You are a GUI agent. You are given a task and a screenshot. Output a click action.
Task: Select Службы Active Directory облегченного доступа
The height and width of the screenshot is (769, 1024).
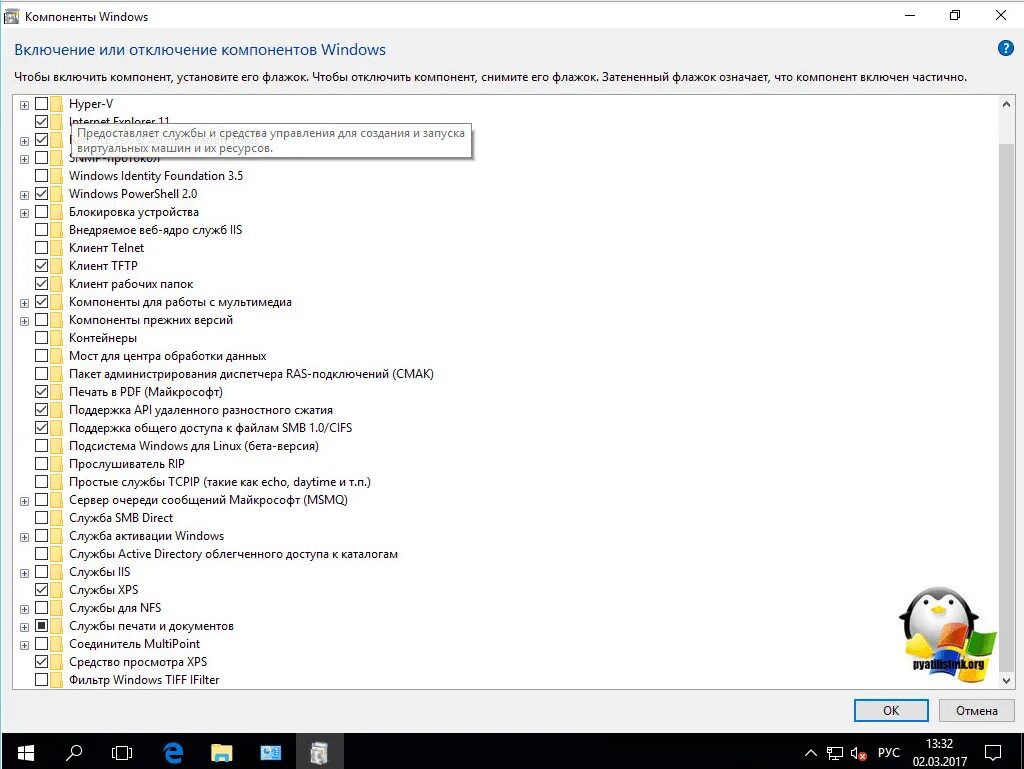[233, 554]
